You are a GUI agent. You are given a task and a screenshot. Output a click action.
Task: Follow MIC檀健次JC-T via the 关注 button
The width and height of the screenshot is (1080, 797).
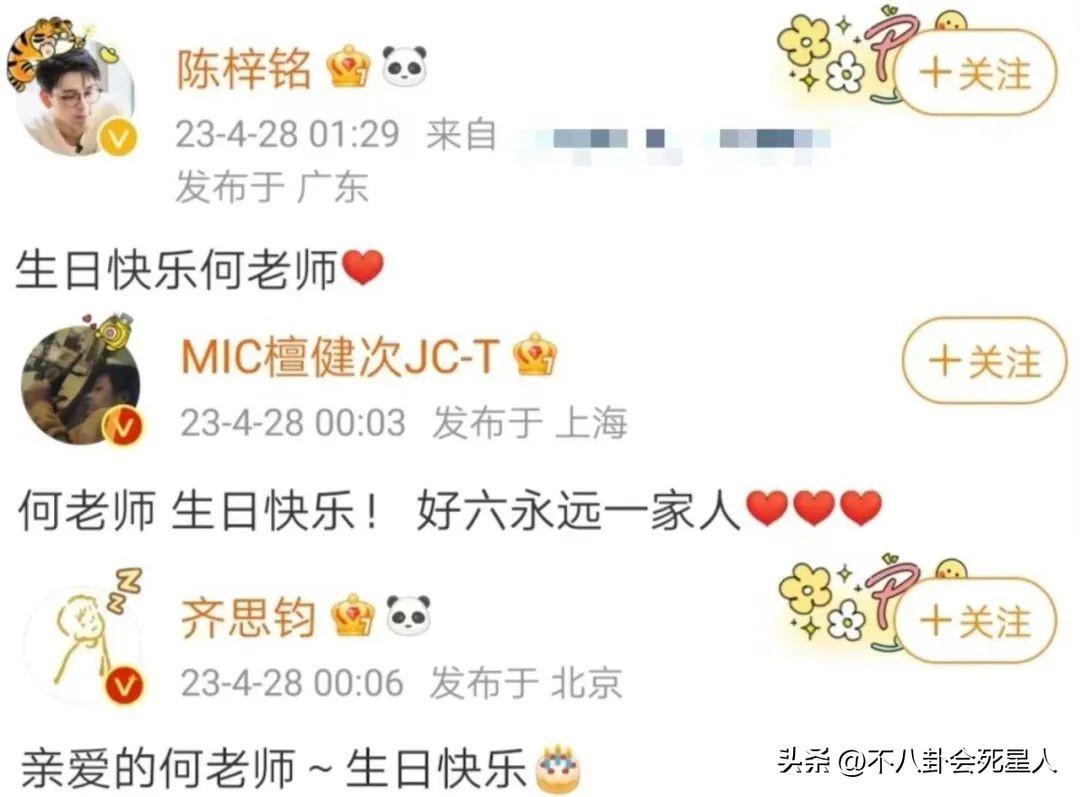pos(984,360)
